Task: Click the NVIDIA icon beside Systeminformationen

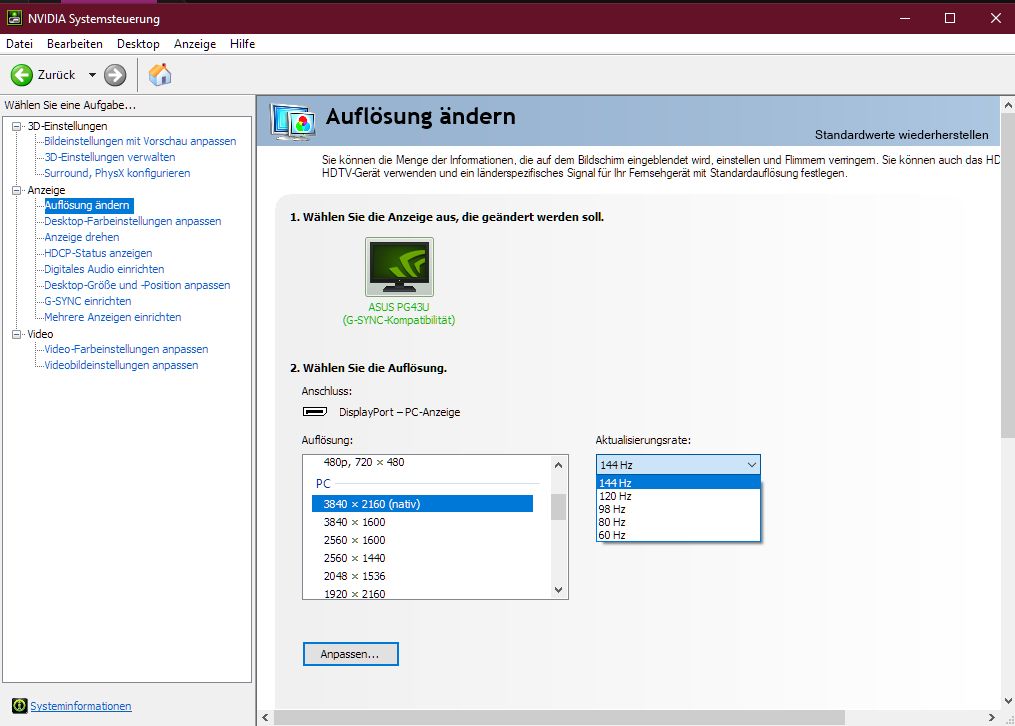Action: (x=19, y=706)
